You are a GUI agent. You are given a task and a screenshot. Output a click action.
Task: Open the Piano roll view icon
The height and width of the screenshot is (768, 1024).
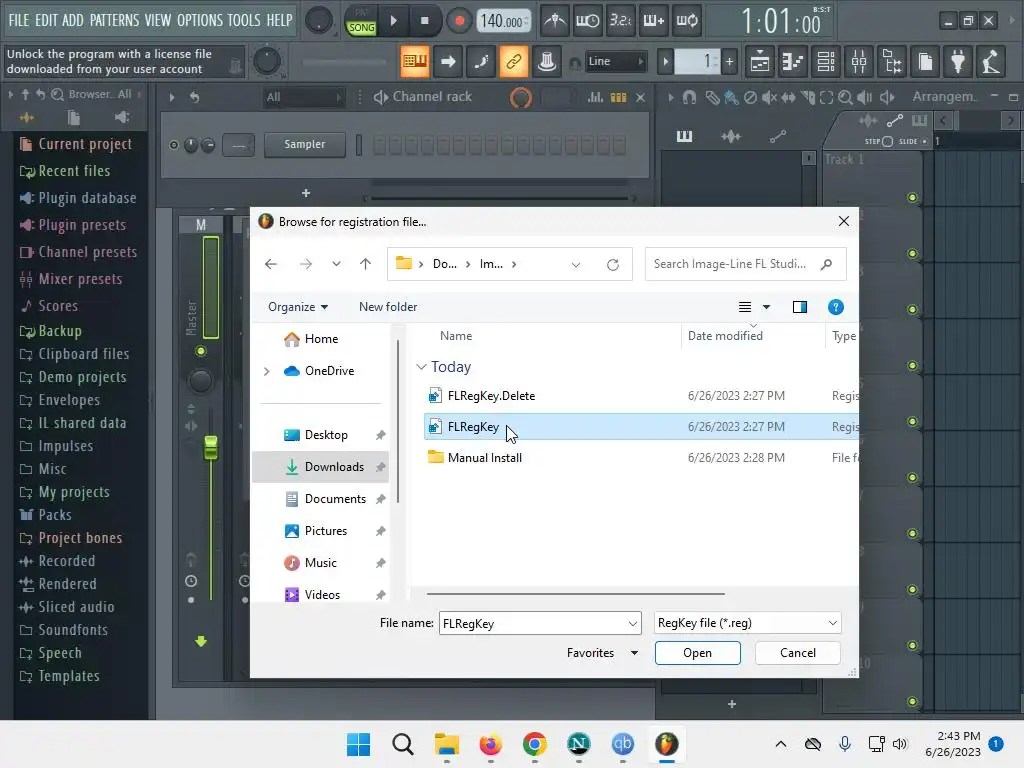(793, 61)
